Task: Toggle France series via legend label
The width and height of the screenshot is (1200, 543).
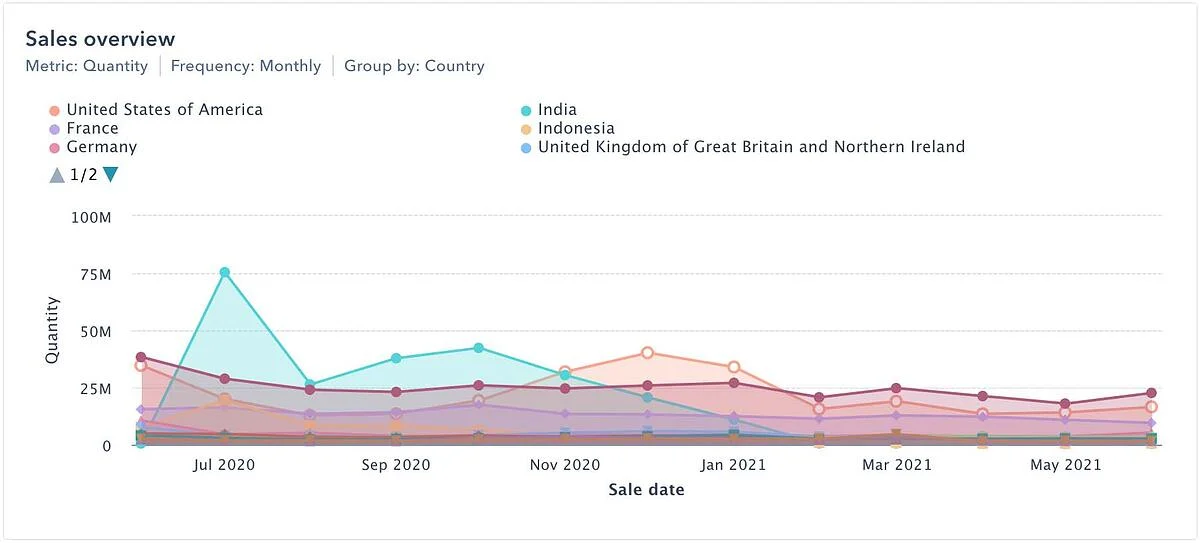Action: coord(92,129)
